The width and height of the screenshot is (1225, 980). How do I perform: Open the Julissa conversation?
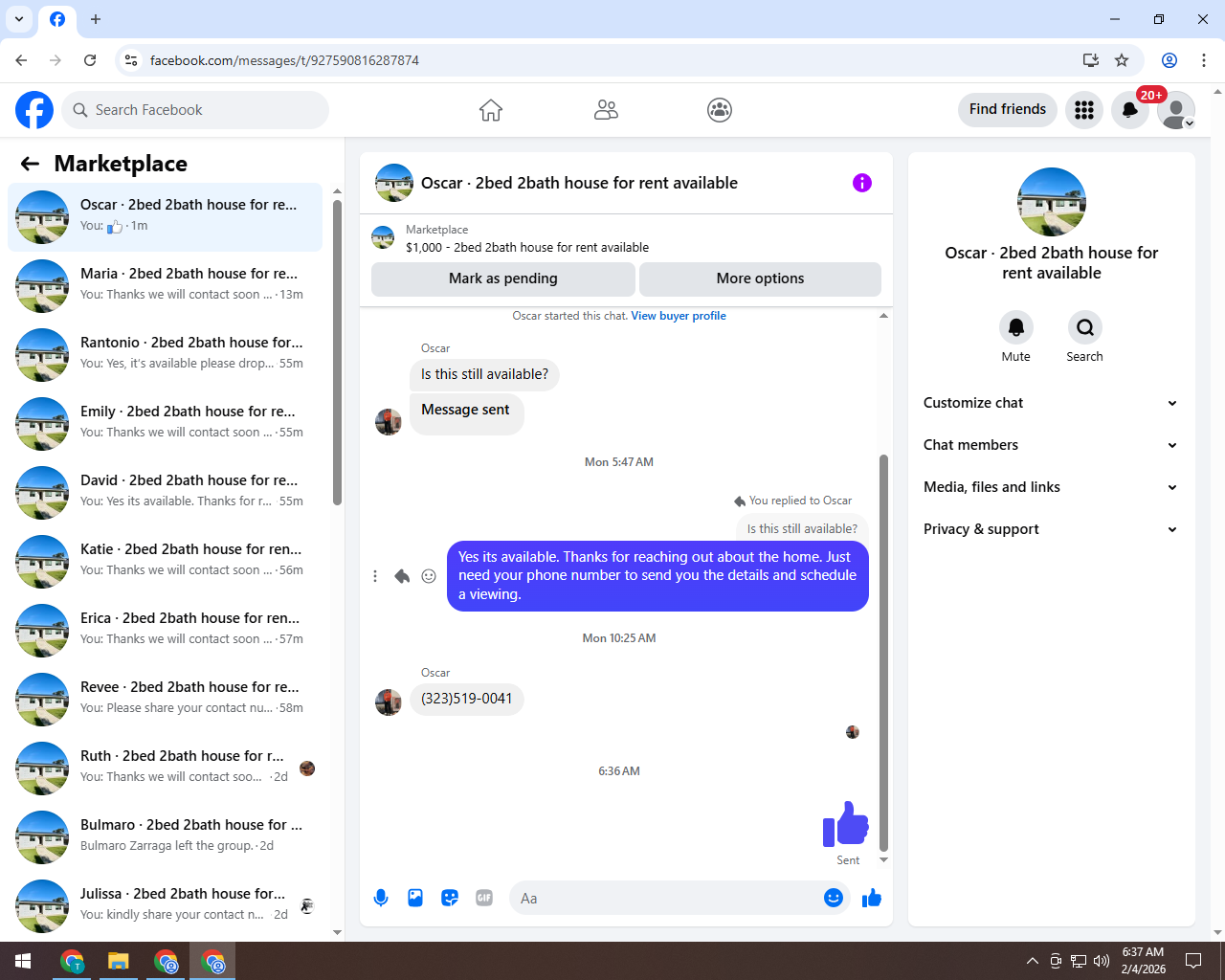165,906
